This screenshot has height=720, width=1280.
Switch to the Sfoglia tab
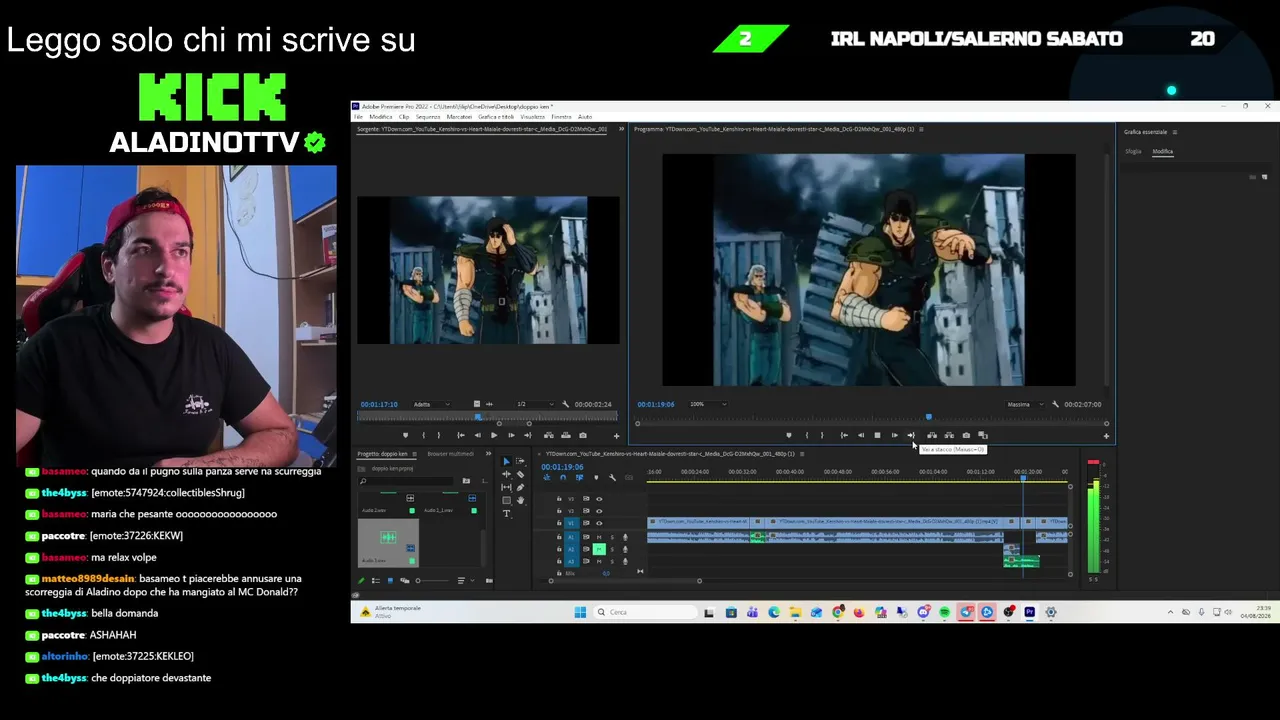click(1133, 152)
